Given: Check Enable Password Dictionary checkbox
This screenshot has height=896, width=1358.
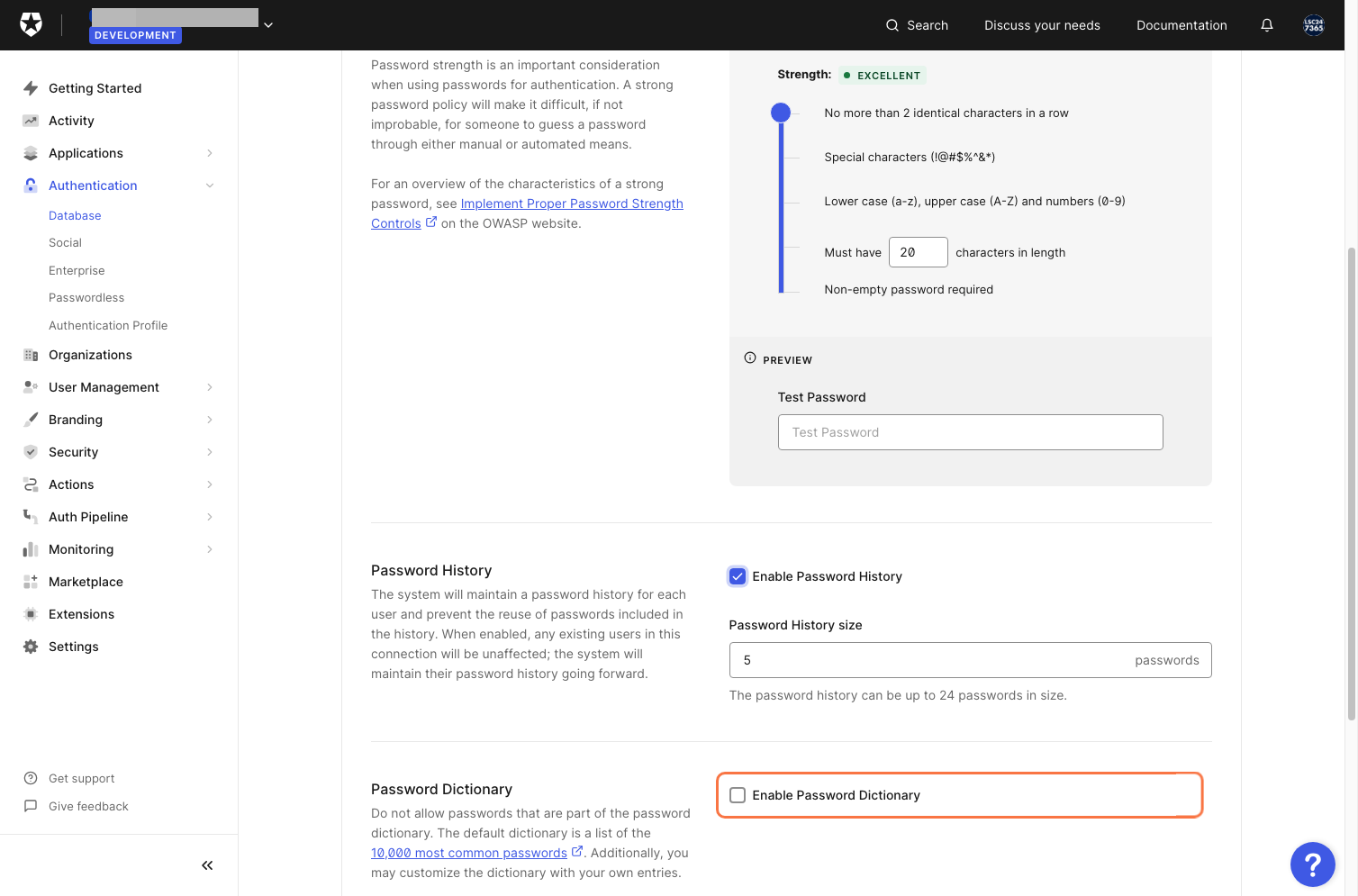Looking at the screenshot, I should pos(738,795).
